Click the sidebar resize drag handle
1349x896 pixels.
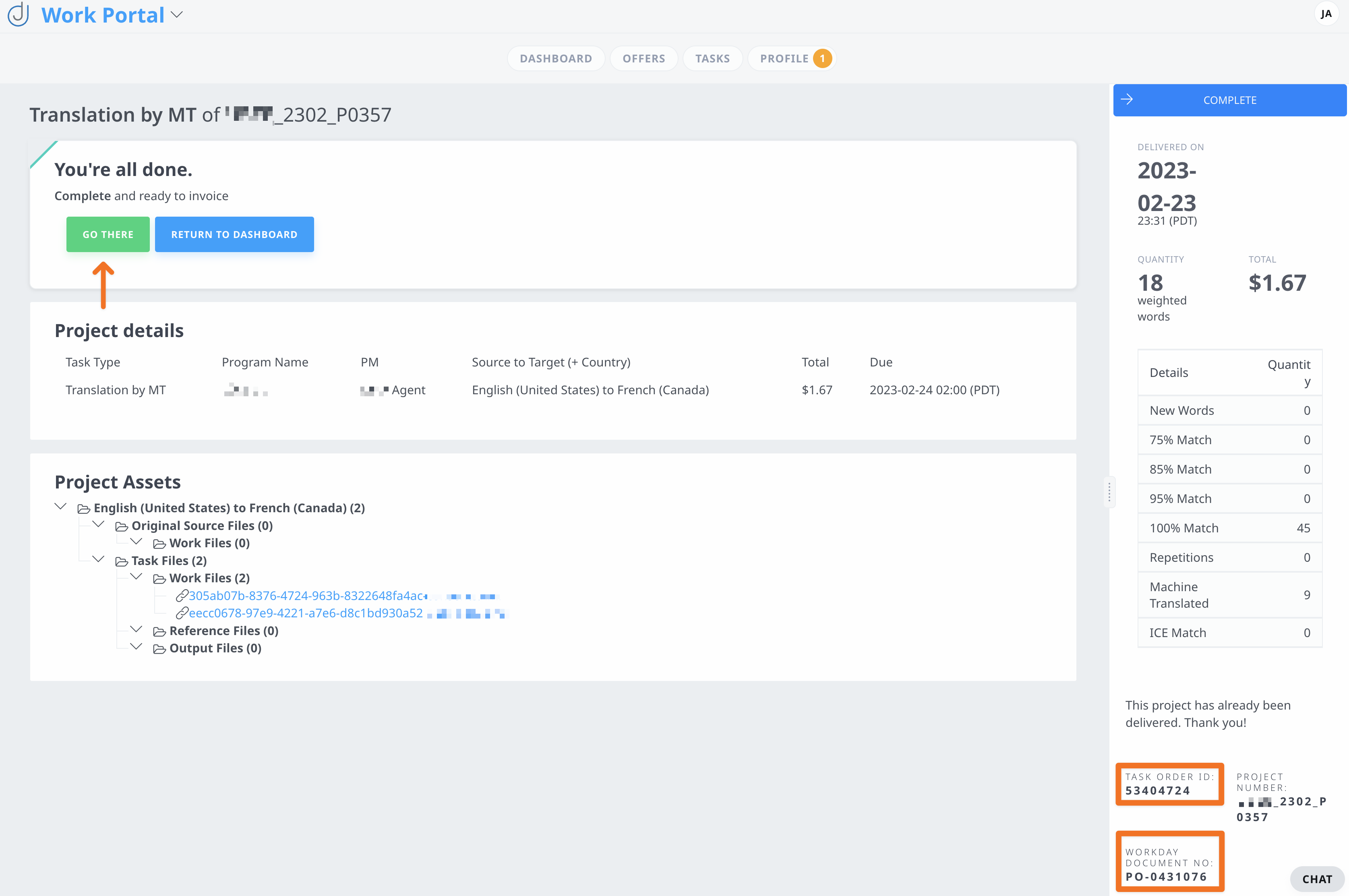click(1109, 491)
